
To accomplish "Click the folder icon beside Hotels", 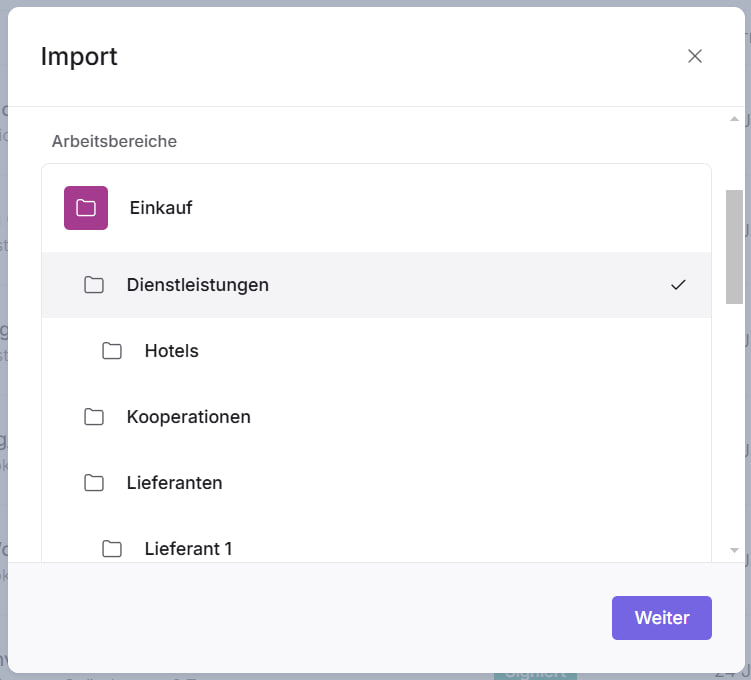I will 112,351.
